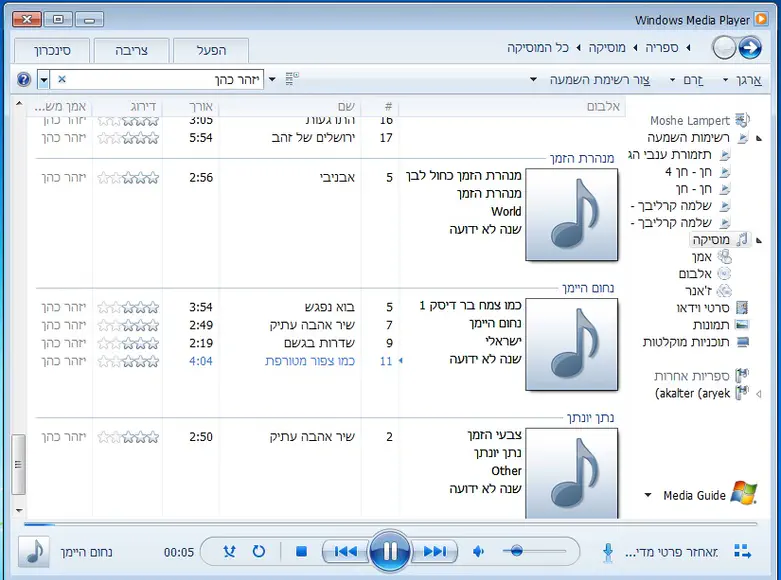Rate the song אביבי using its stars
The height and width of the screenshot is (580, 781).
pos(127,177)
